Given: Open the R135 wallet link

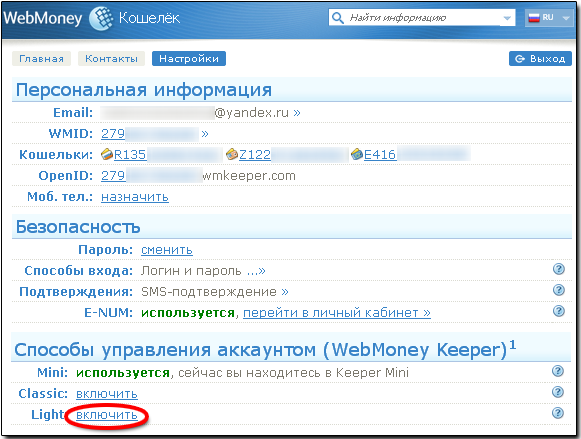Looking at the screenshot, I should [130, 154].
